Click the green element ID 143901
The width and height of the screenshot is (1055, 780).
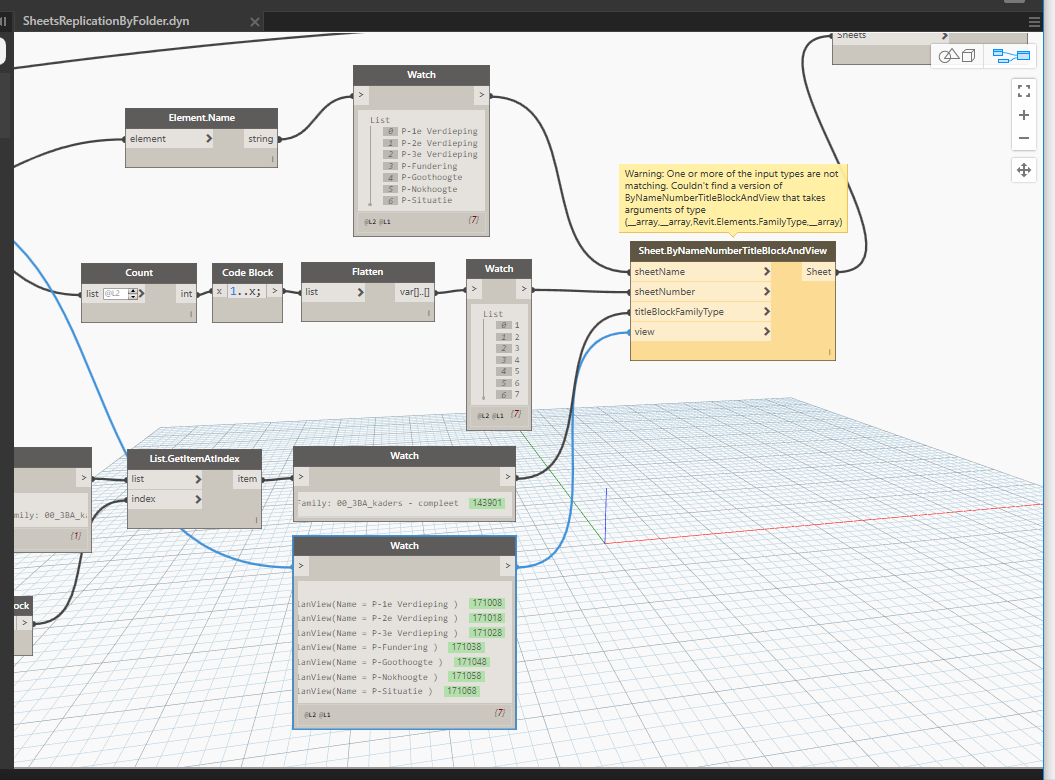pos(488,503)
